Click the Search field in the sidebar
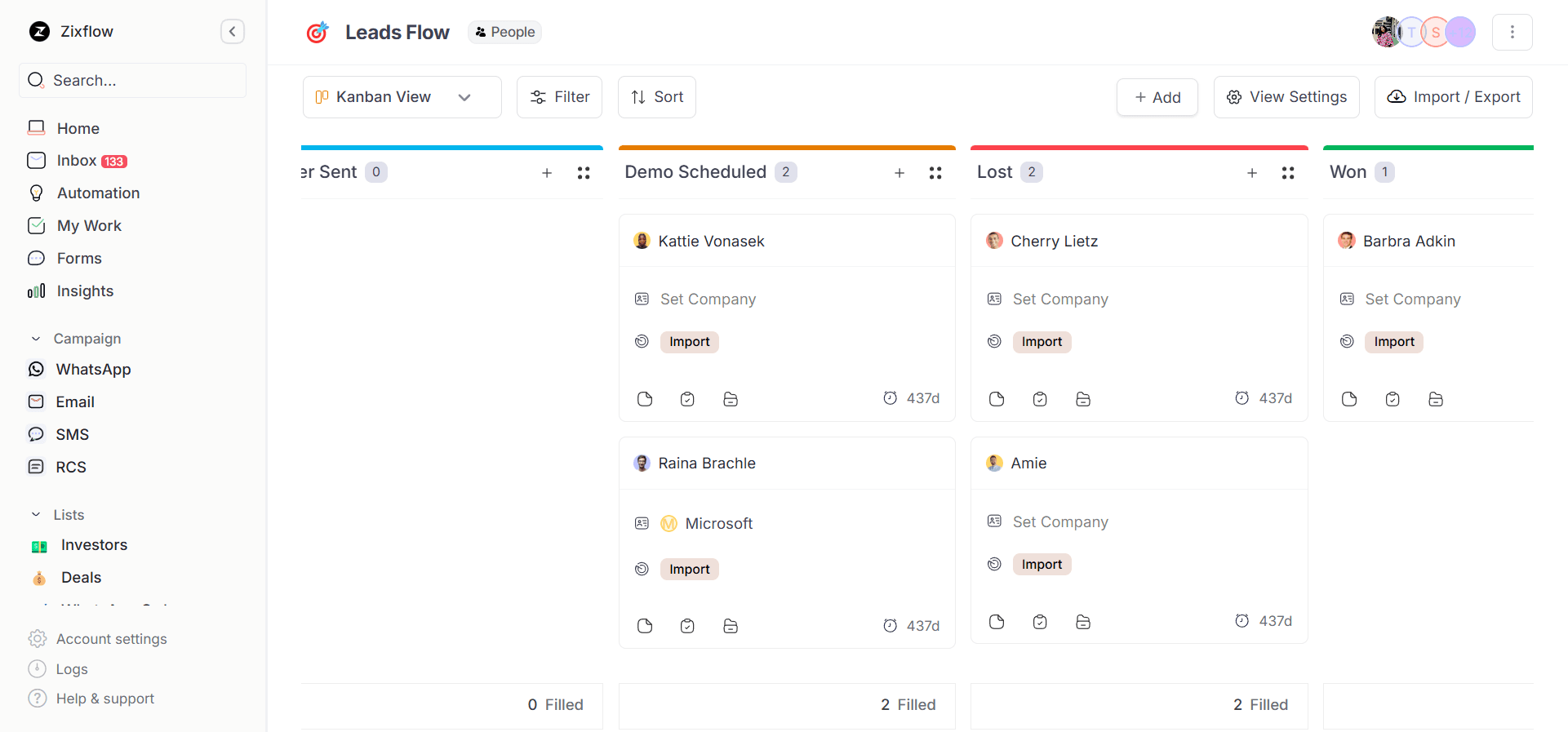 click(132, 80)
